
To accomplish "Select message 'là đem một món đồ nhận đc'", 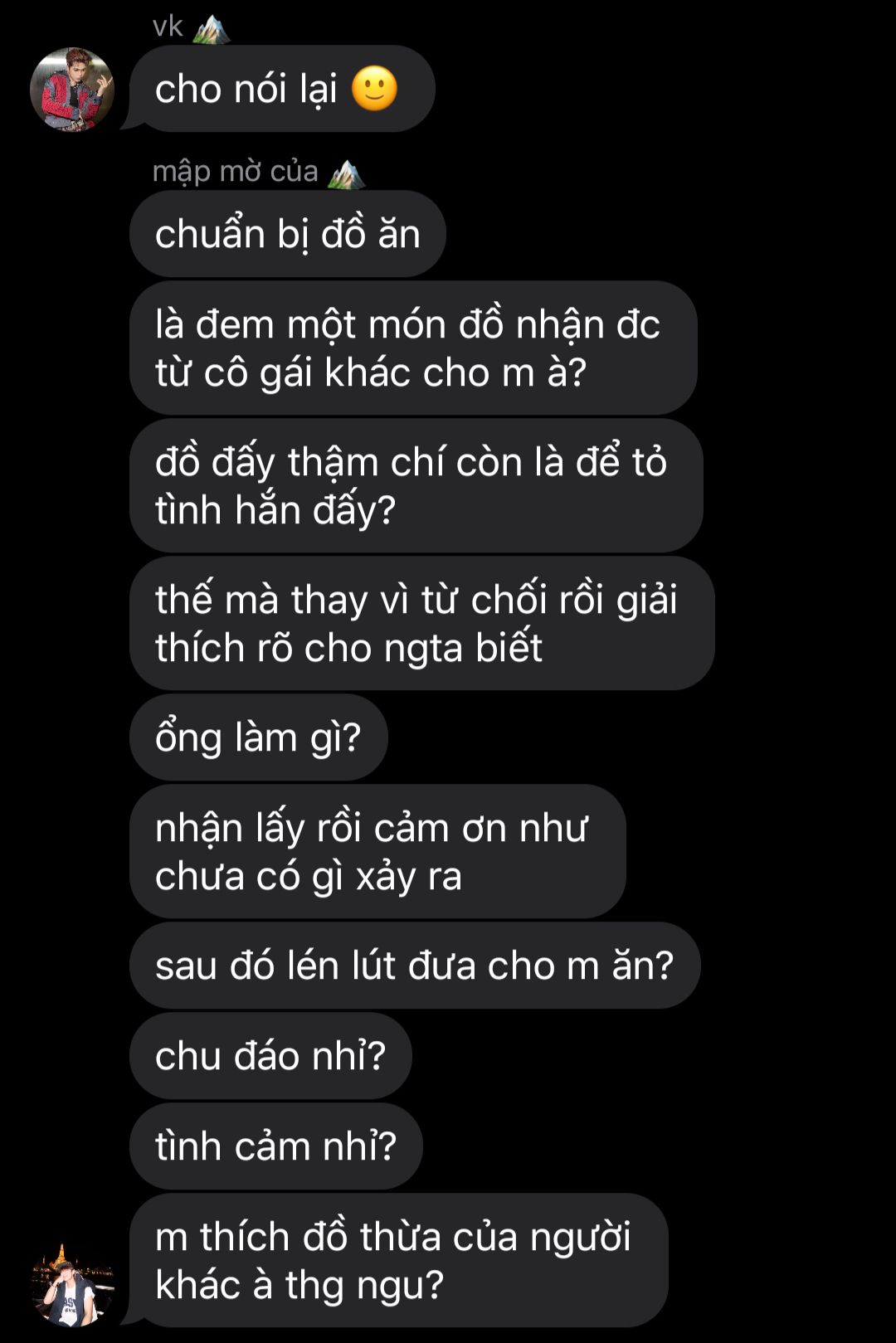I will 413,348.
